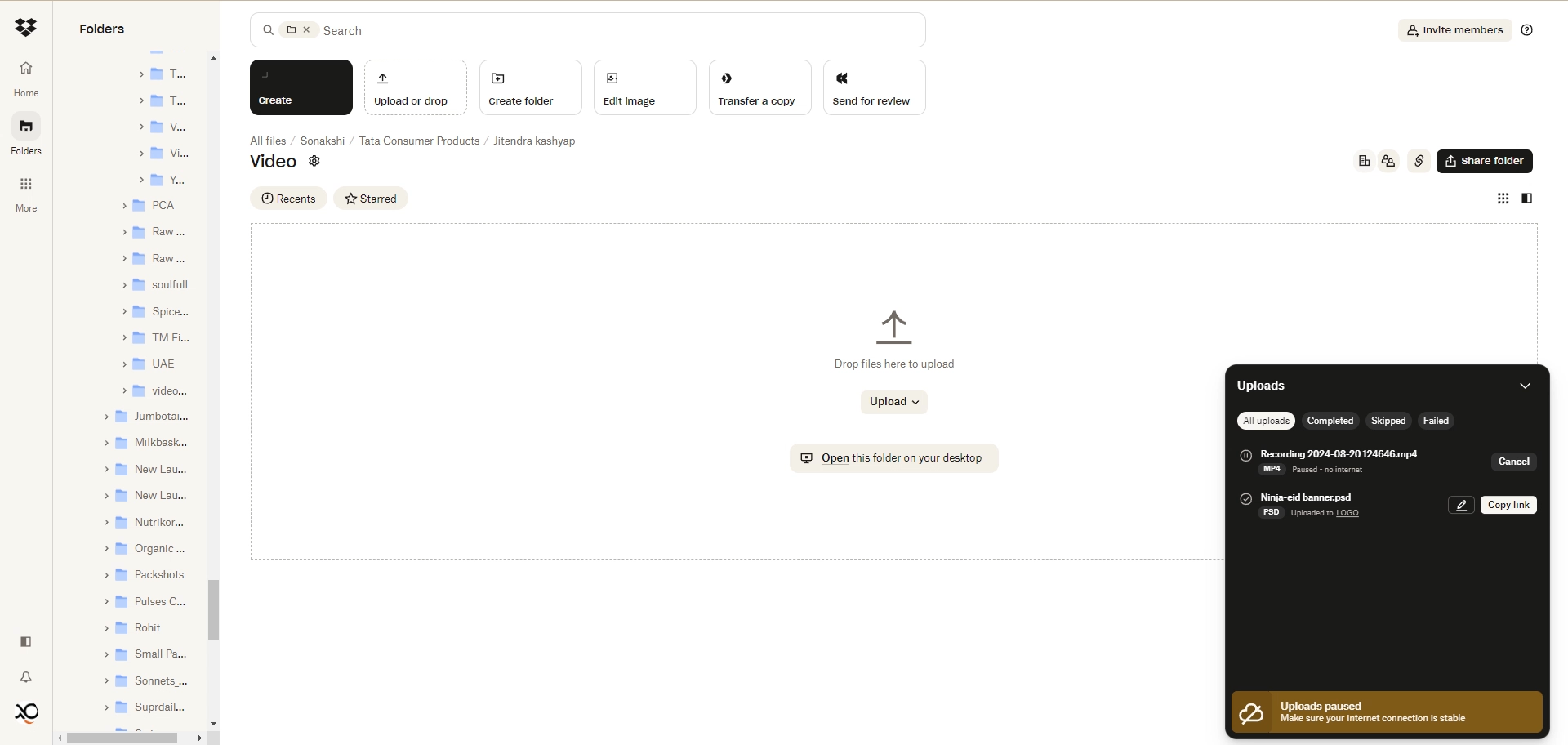Viewport: 1568px width, 745px height.
Task: Choose Upload or drop
Action: [x=416, y=87]
